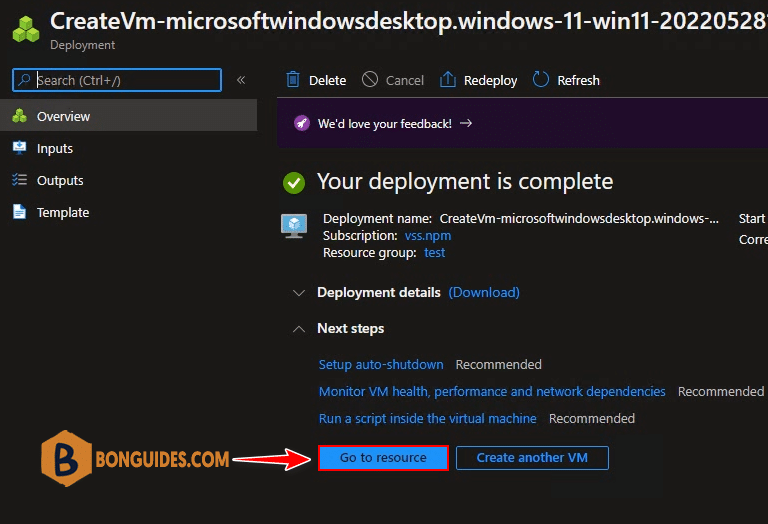Click the Subscription: label text
This screenshot has height=524, width=768.
pos(360,236)
